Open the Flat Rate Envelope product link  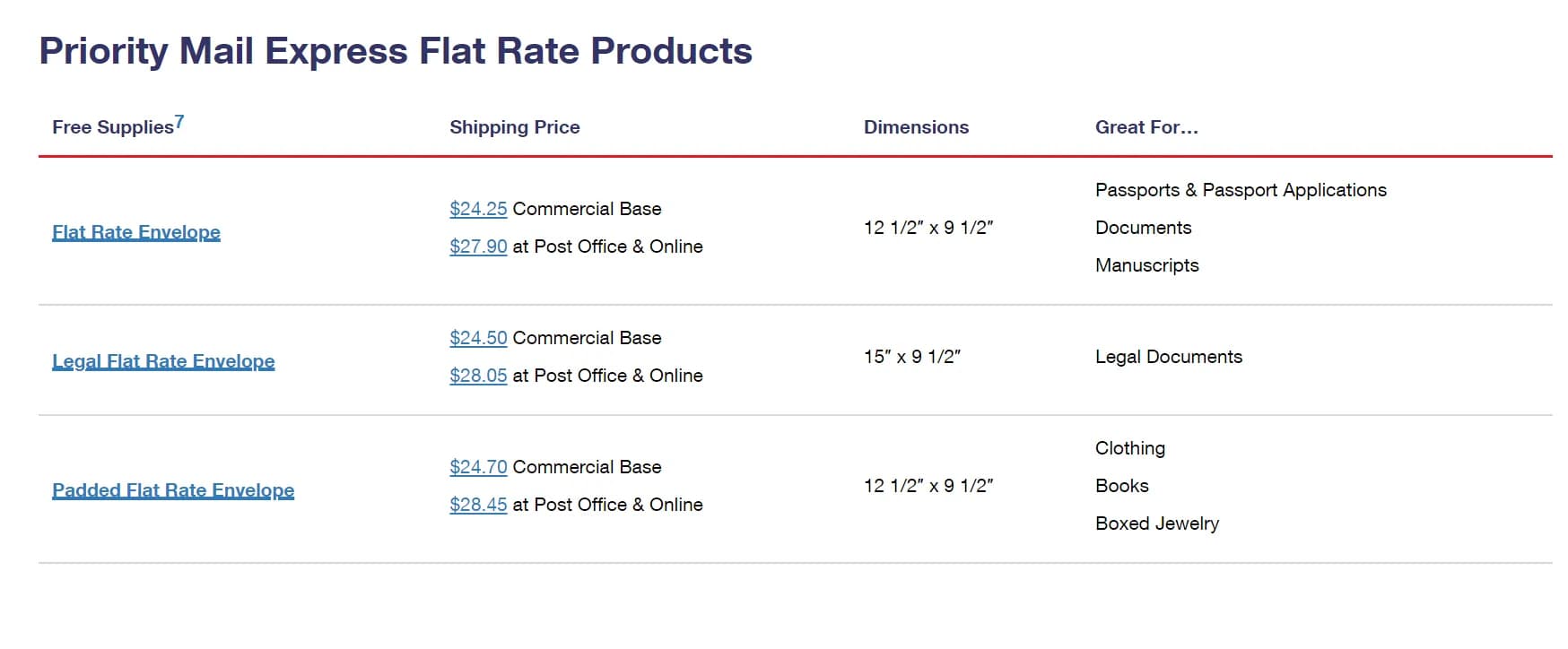point(136,231)
